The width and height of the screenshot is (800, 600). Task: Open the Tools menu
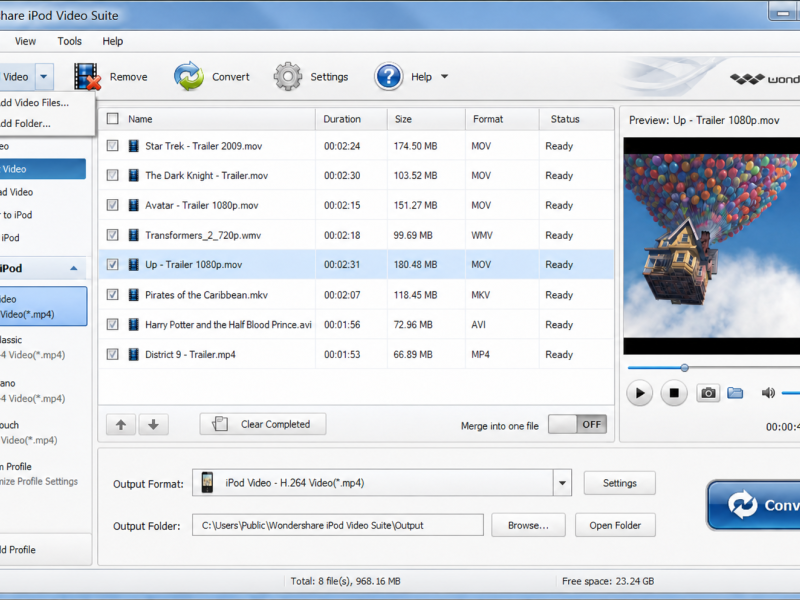click(x=69, y=41)
